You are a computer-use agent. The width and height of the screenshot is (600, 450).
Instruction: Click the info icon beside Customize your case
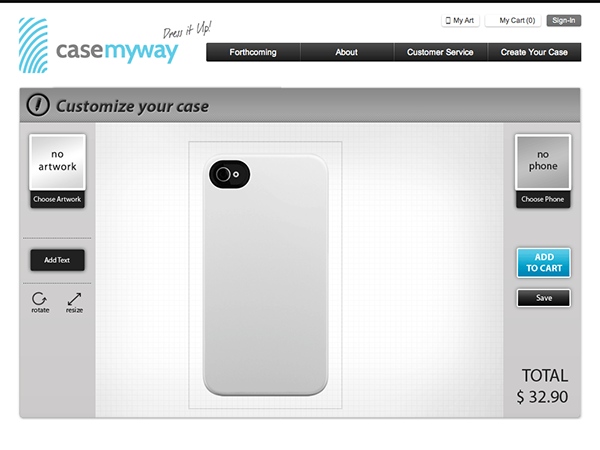click(38, 105)
